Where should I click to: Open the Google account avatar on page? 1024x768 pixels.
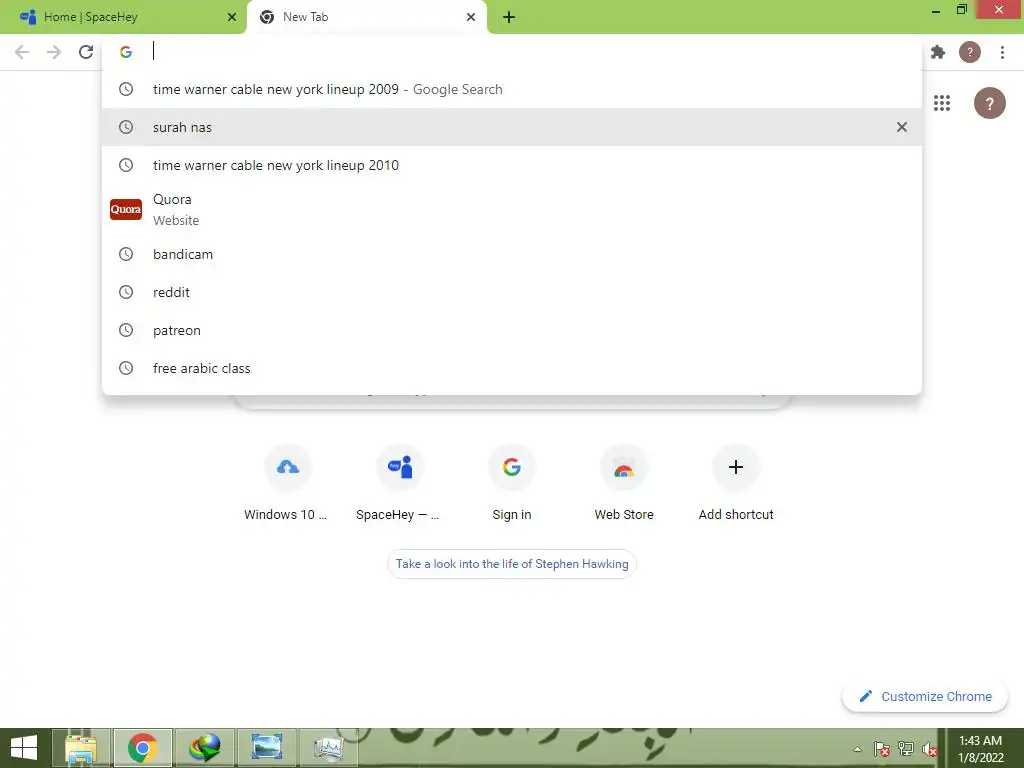[989, 103]
